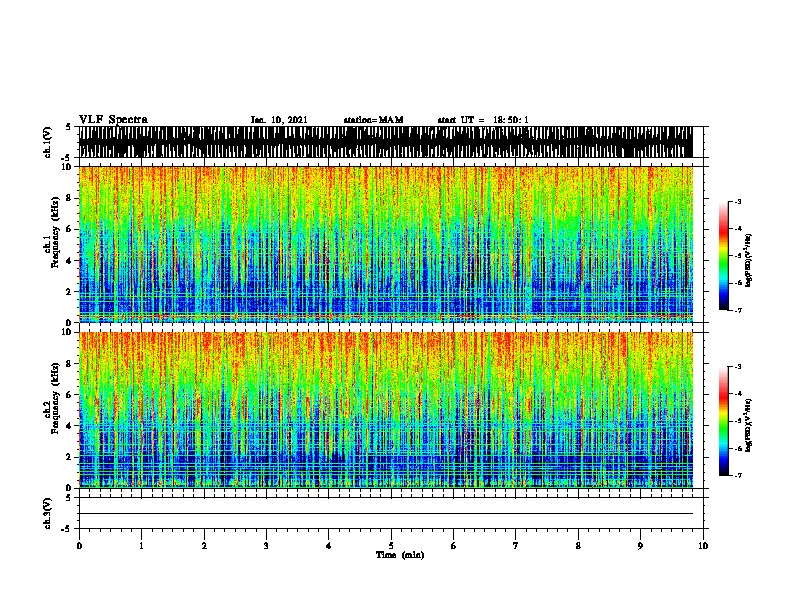The height and width of the screenshot is (612, 792).
Task: Click the ch.1 colorbar "log(PSD)" unit label
Action: (749, 260)
